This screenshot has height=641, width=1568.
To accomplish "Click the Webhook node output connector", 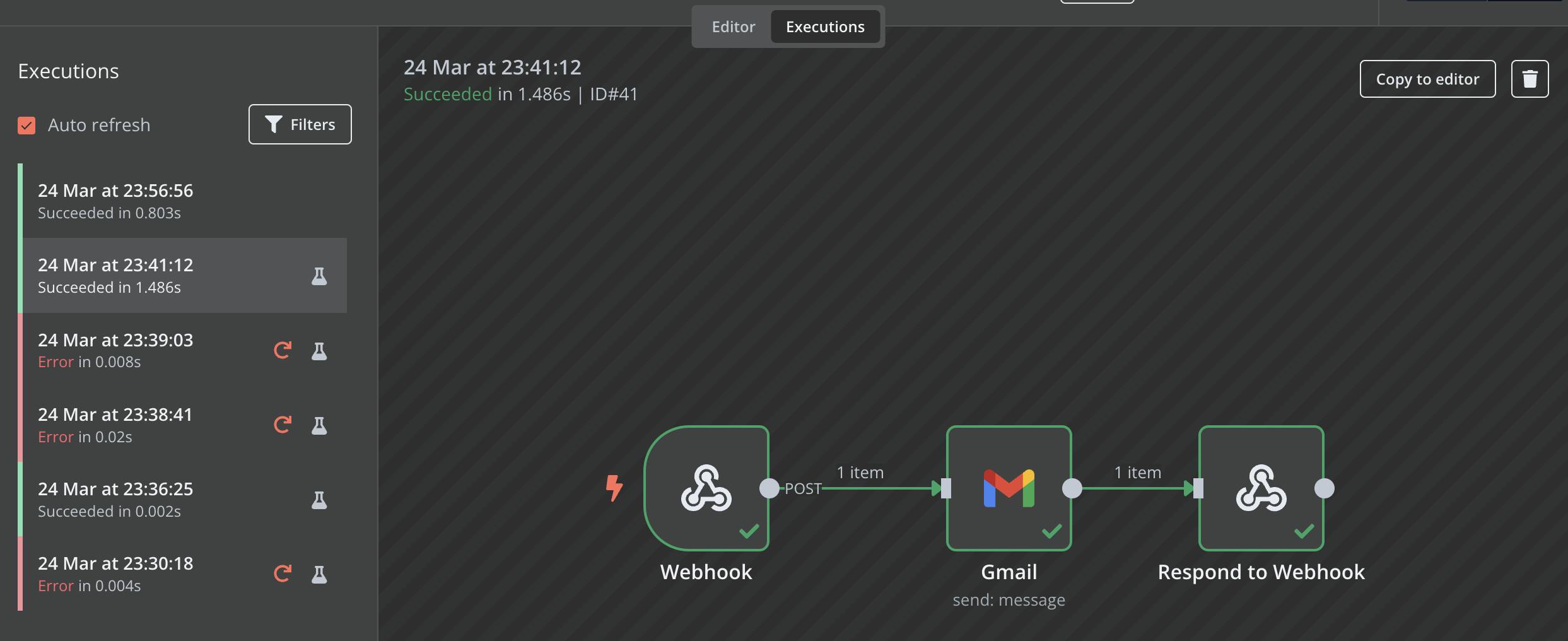I will pyautogui.click(x=769, y=488).
